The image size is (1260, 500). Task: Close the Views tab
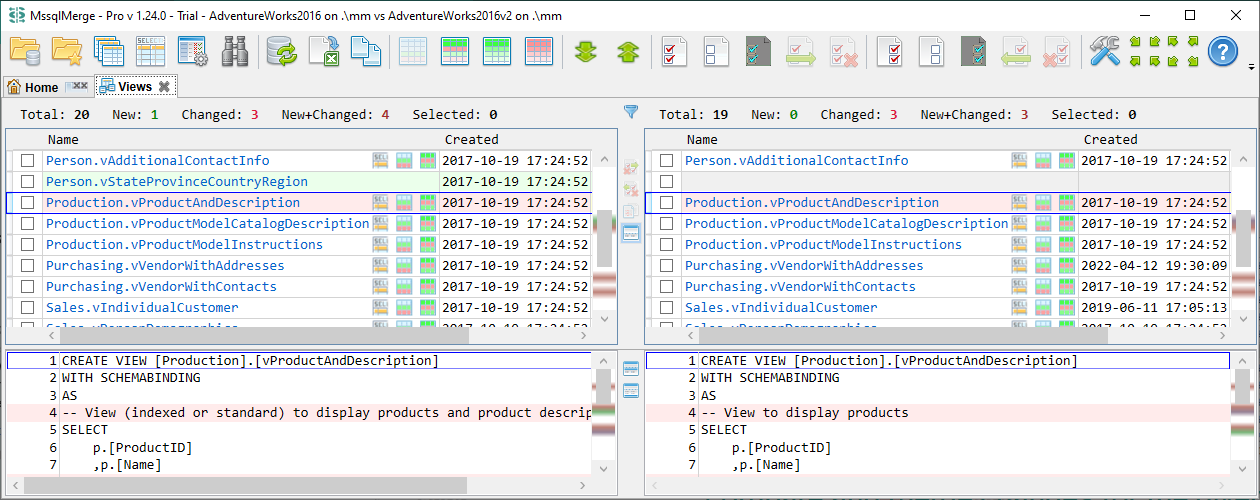(x=164, y=87)
